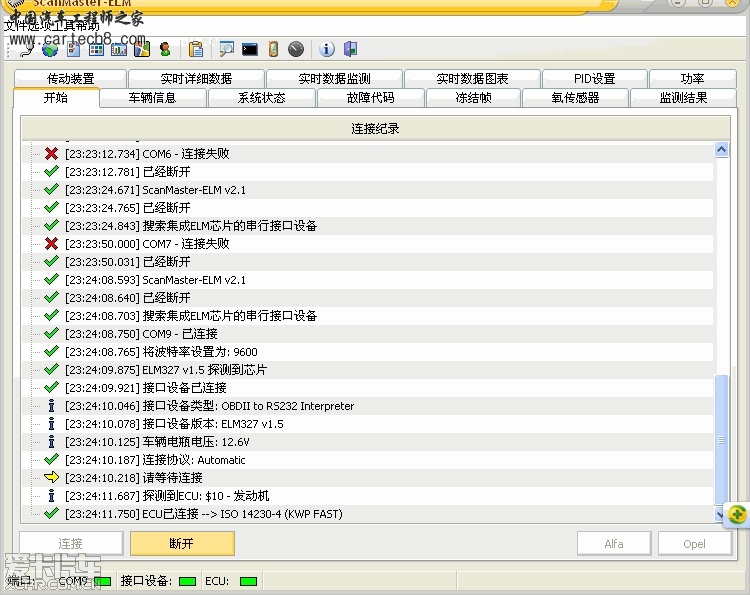Switch to the 实时数据监测 tab
The image size is (750, 595).
click(334, 78)
